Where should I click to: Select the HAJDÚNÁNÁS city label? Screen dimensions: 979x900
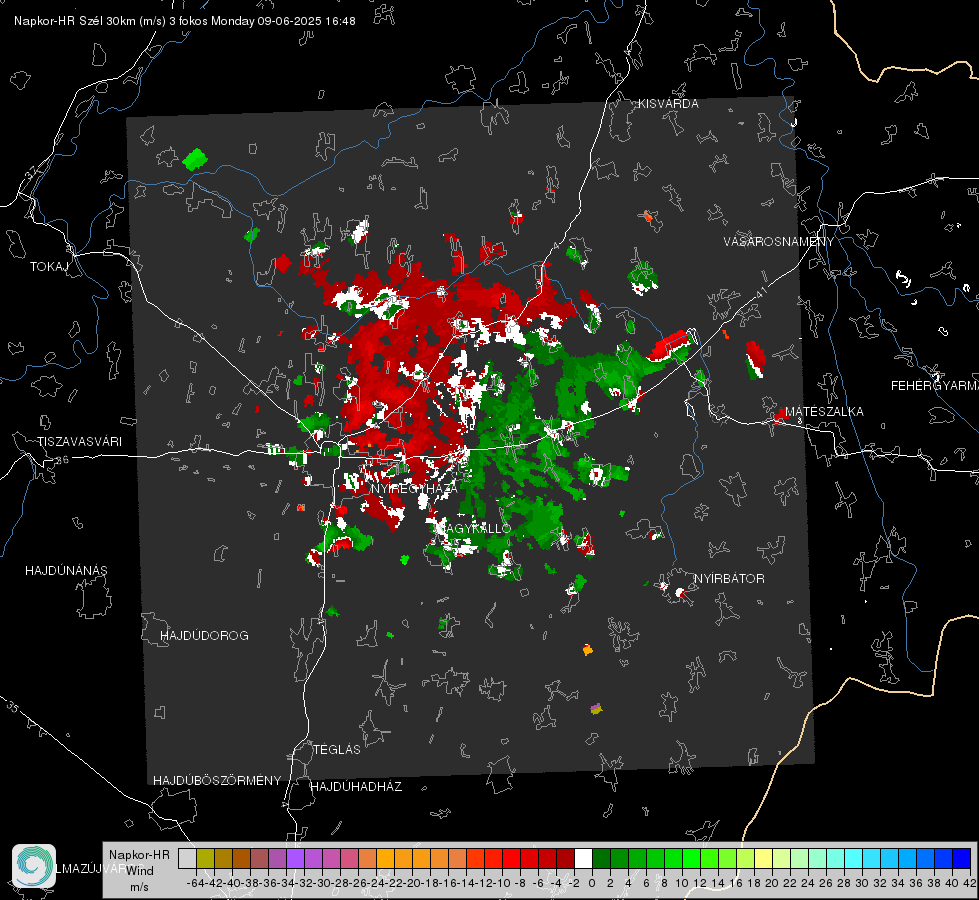tap(66, 571)
